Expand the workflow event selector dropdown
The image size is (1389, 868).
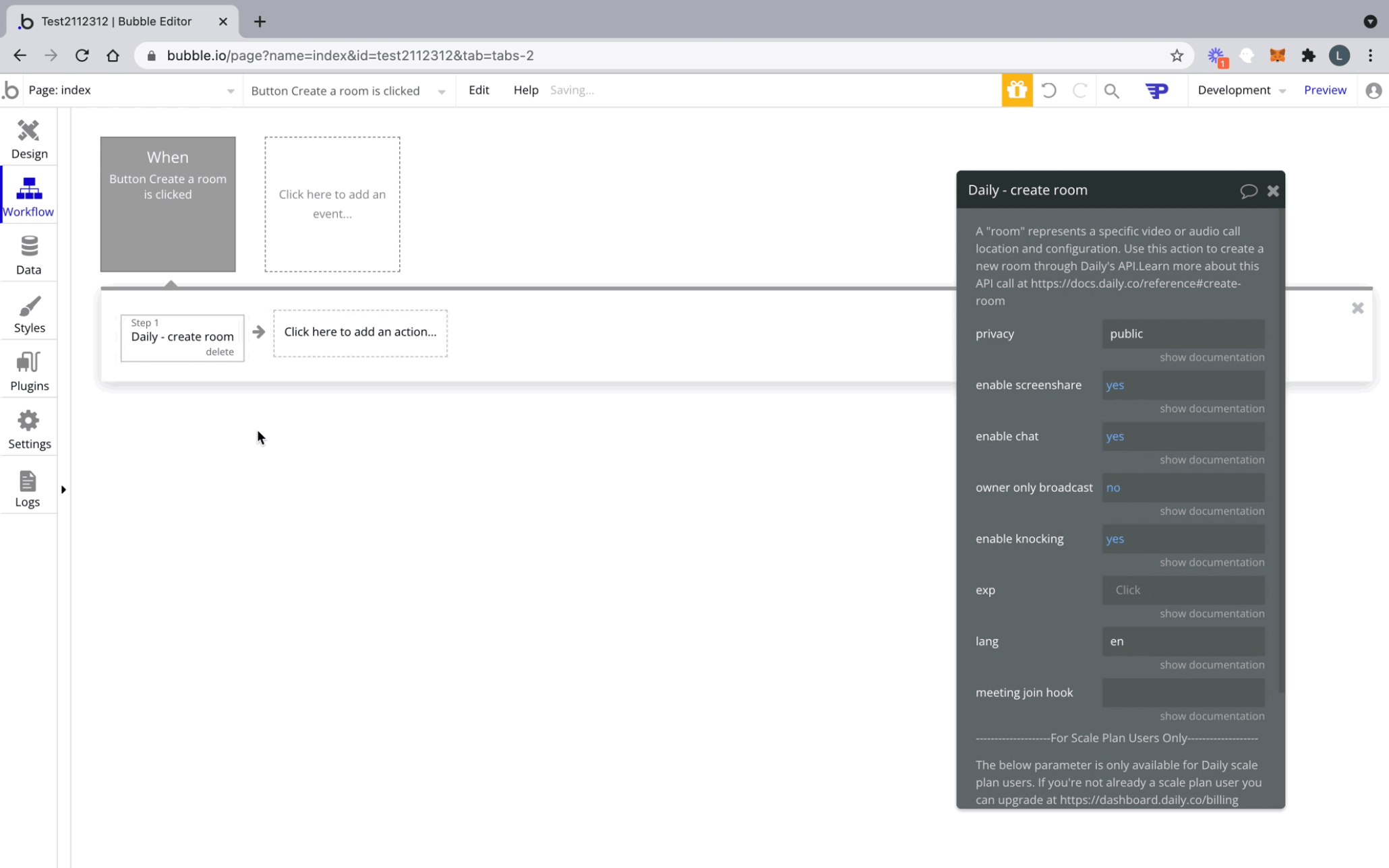442,90
